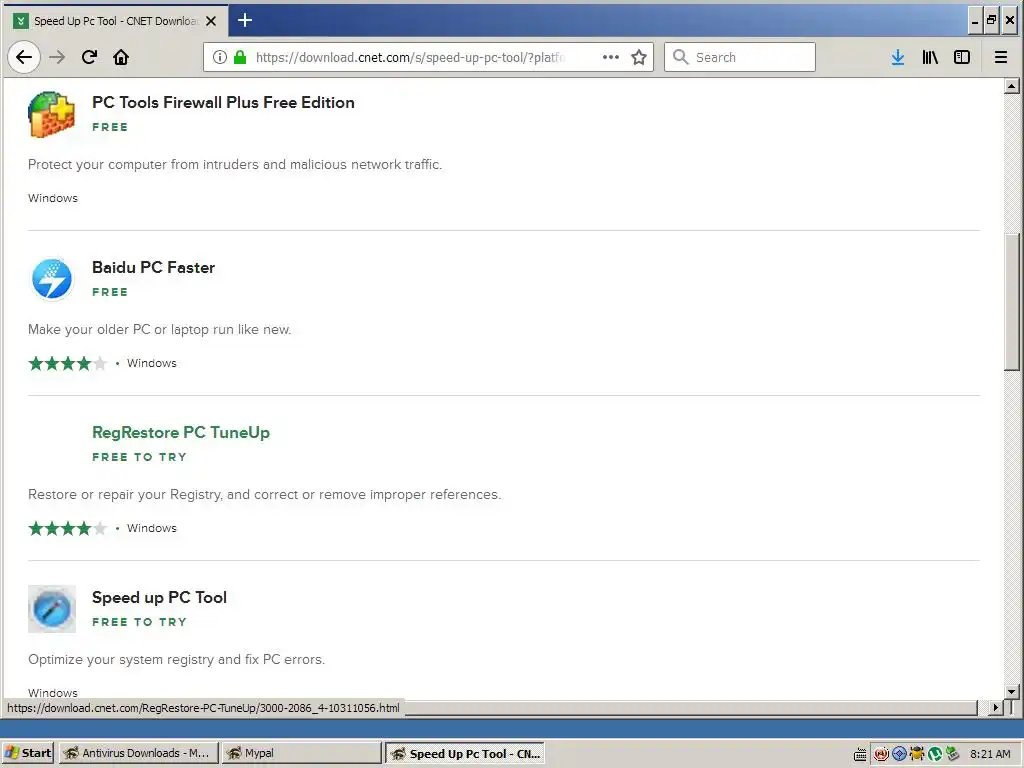Open the browser hamburger menu
Image resolution: width=1024 pixels, height=768 pixels.
(1000, 57)
